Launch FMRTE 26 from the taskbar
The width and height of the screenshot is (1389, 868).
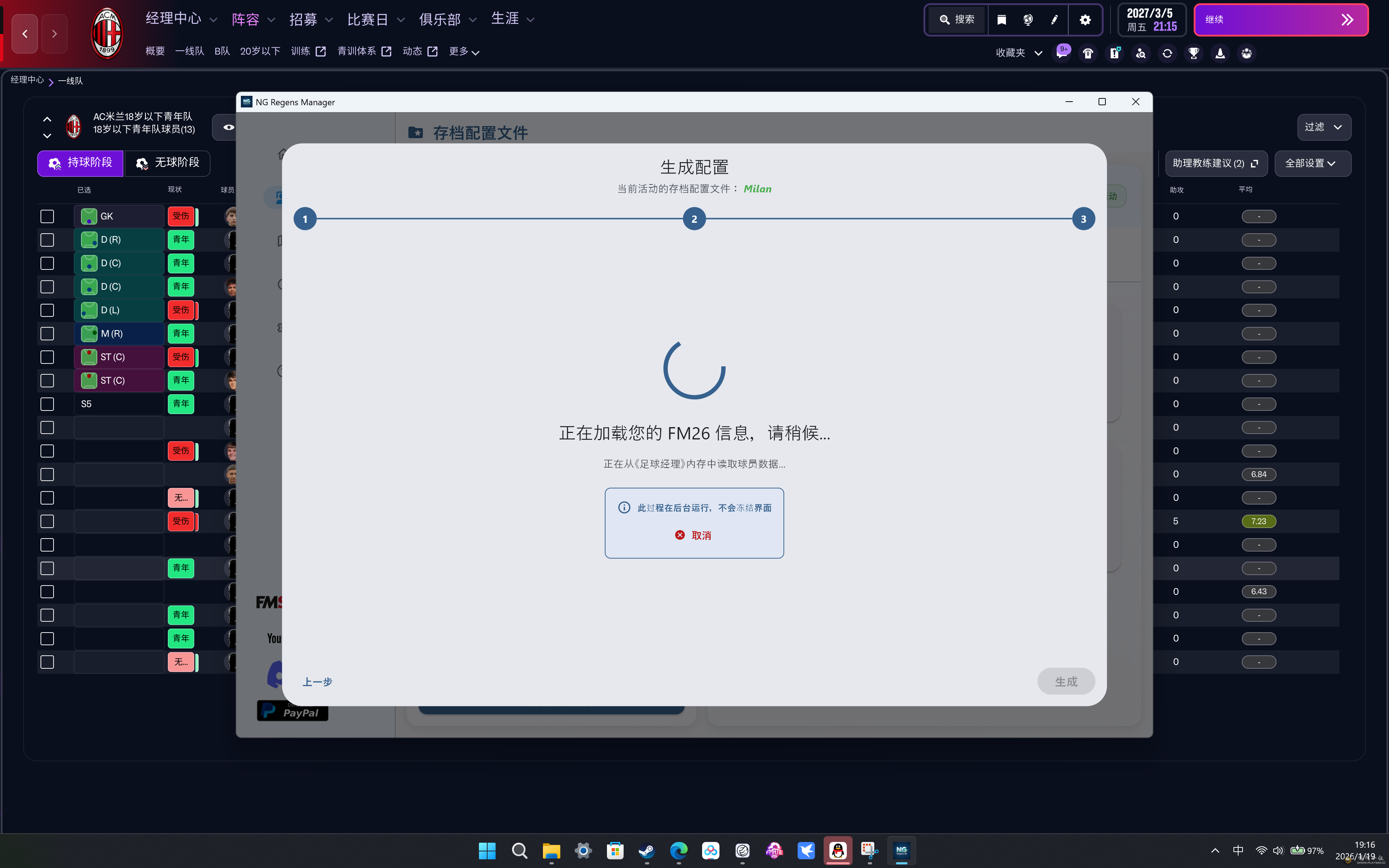pyautogui.click(x=775, y=851)
